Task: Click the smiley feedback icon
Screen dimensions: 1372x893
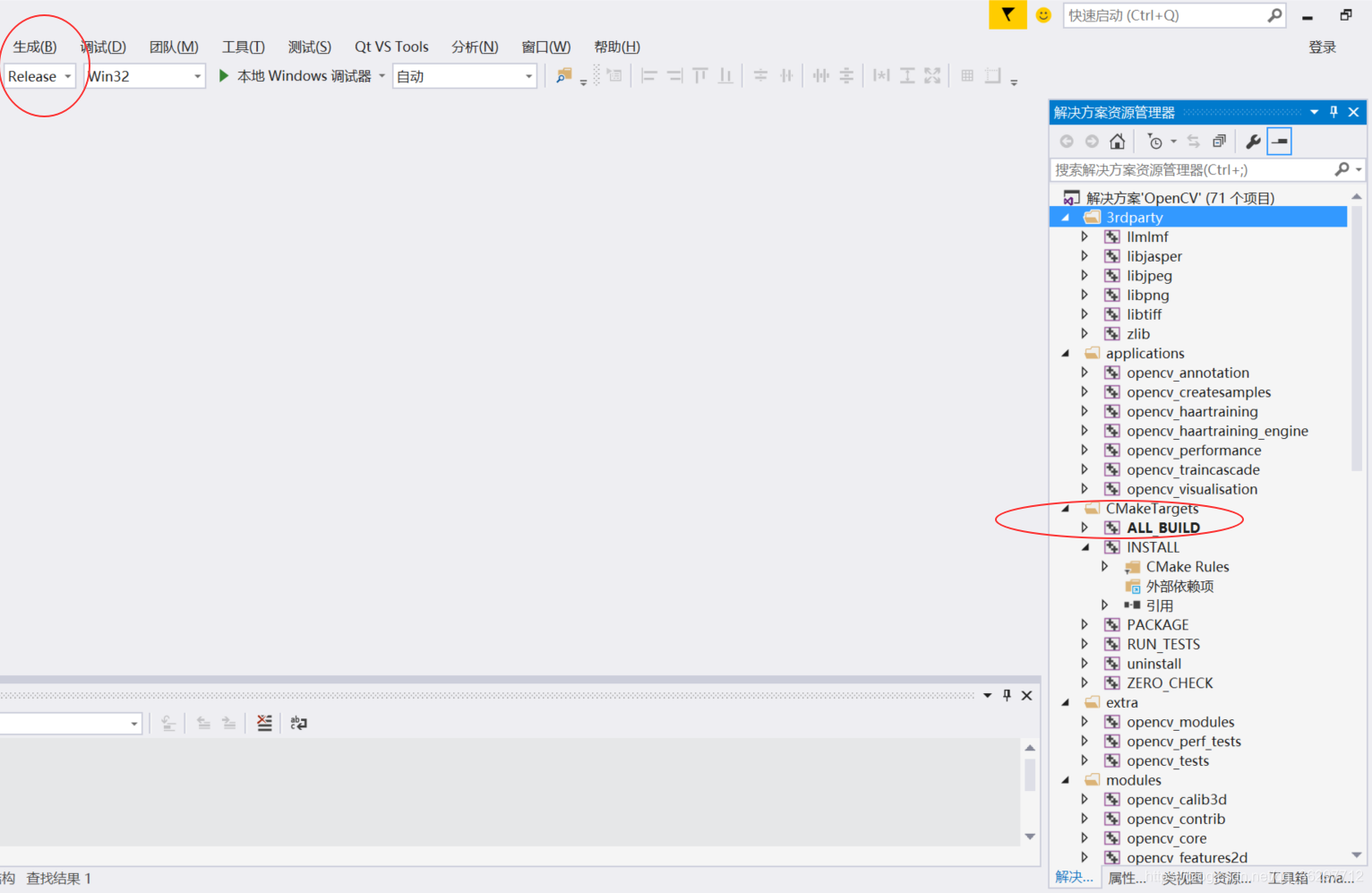Action: pos(1043,15)
